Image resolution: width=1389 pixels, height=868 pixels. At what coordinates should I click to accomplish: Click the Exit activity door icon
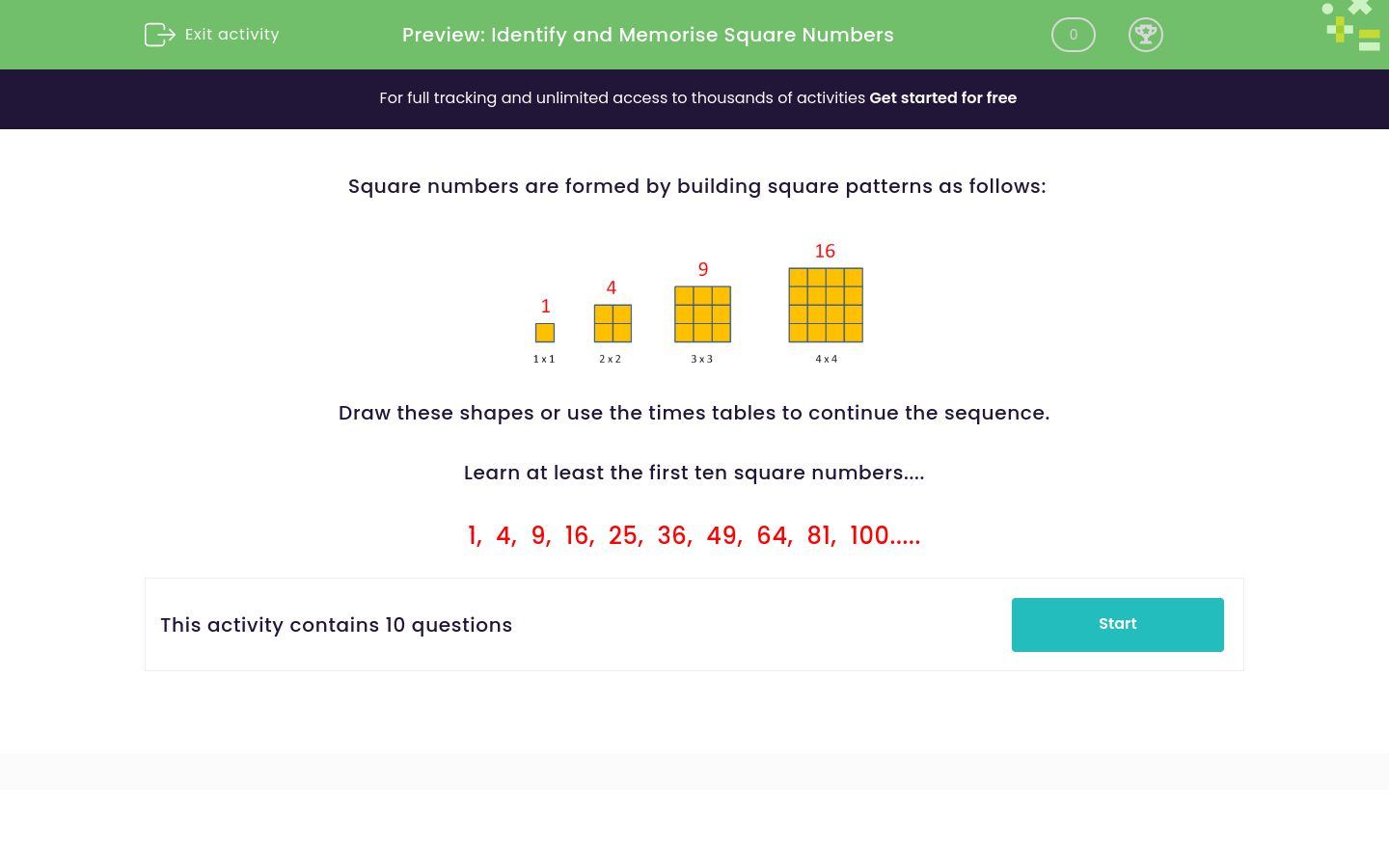(x=160, y=34)
